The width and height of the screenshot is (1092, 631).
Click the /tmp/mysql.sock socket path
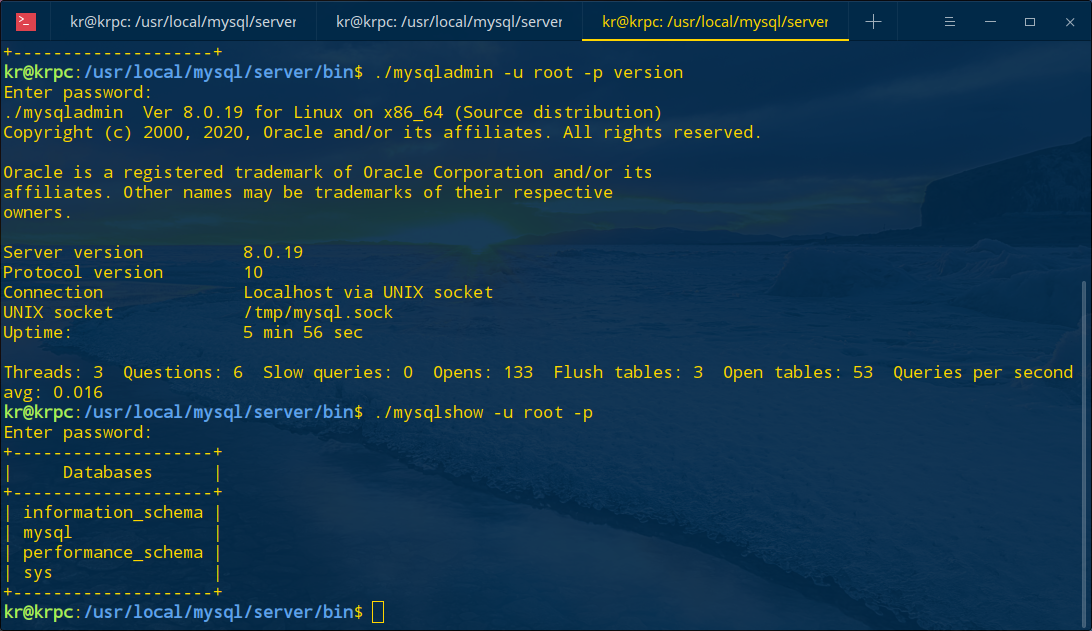(318, 313)
